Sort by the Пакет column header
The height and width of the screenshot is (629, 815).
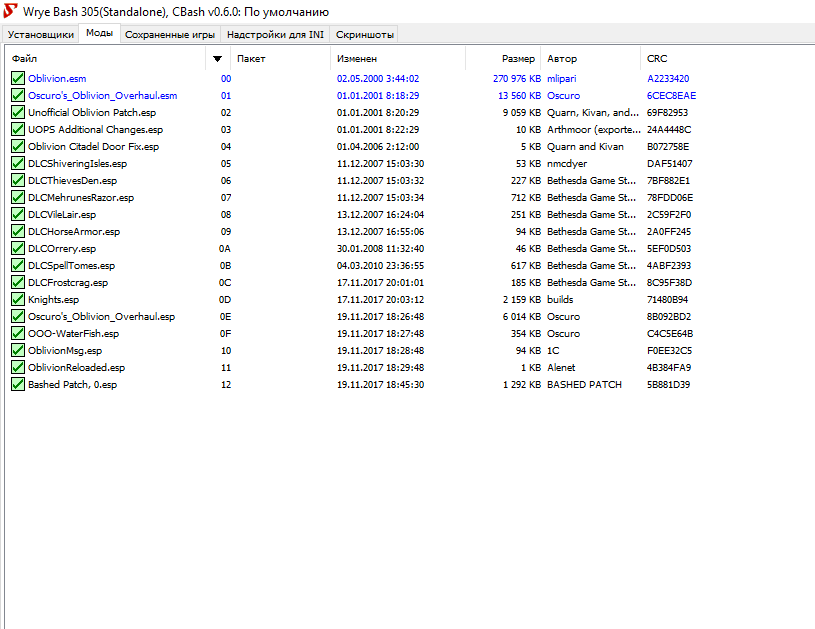pyautogui.click(x=280, y=58)
